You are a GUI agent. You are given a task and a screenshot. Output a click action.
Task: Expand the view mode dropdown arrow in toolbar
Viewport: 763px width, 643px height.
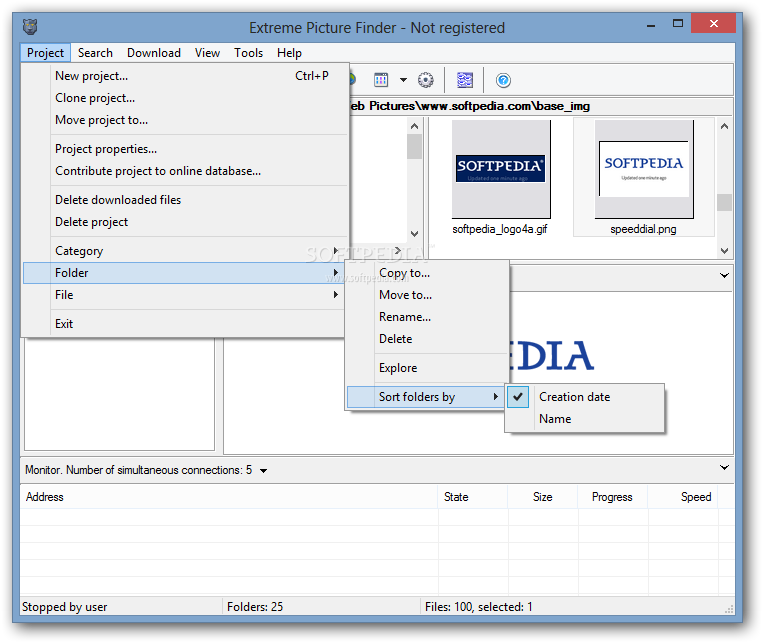pos(403,80)
